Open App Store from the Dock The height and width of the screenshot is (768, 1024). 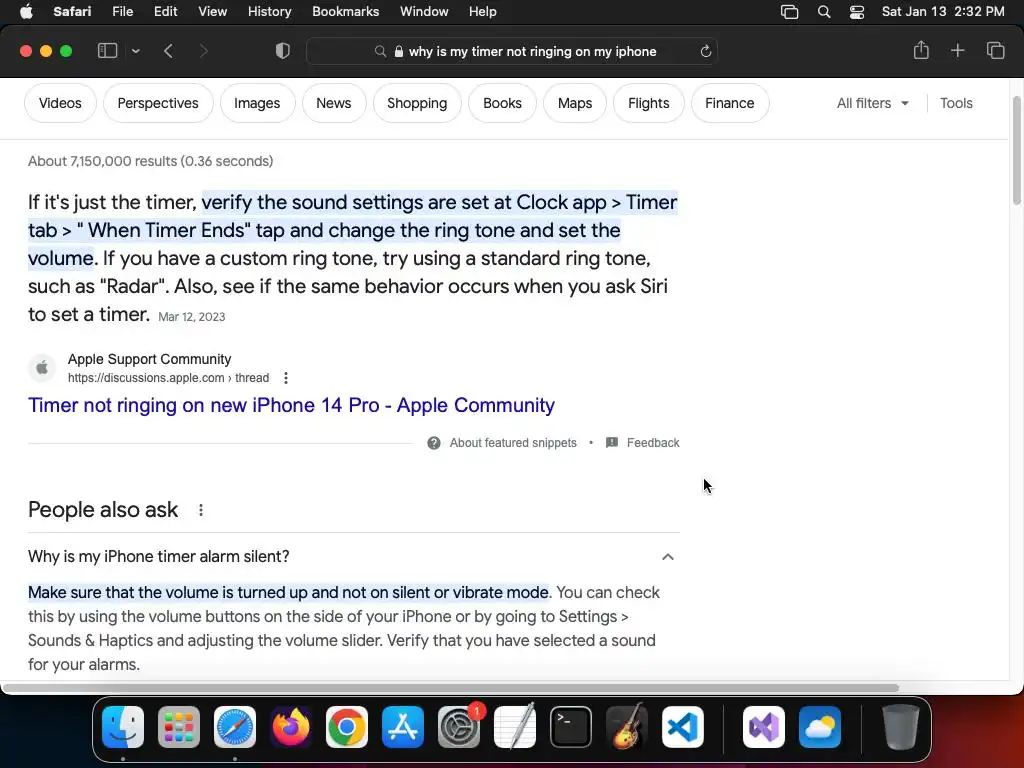[x=403, y=727]
